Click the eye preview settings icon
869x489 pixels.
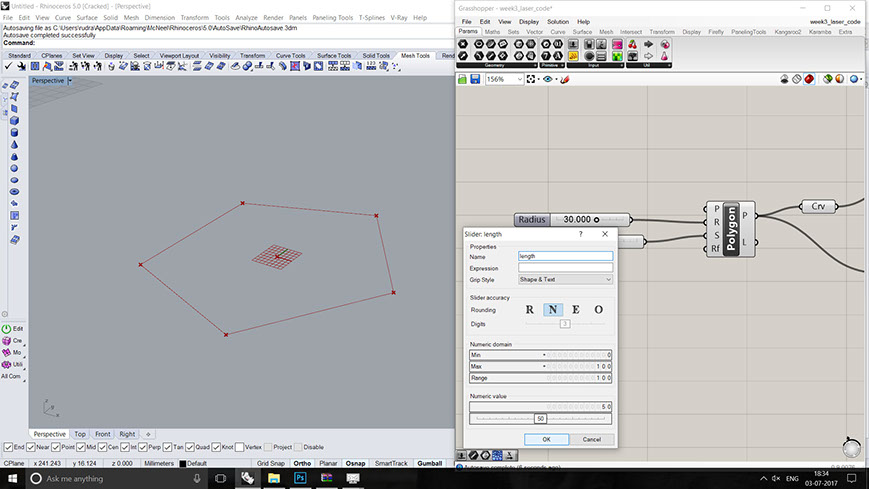[x=548, y=79]
